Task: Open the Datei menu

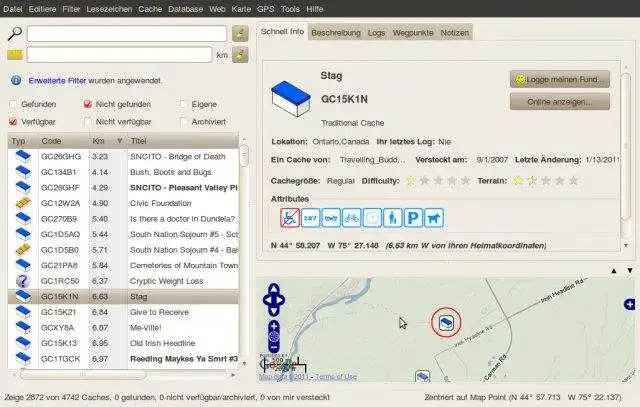Action: coord(12,9)
